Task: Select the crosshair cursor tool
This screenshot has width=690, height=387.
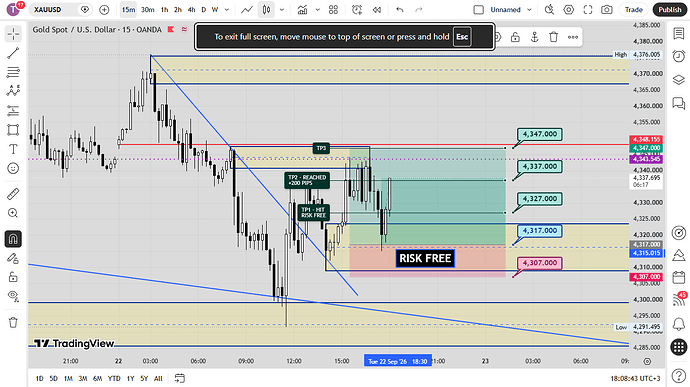Action: (13, 34)
